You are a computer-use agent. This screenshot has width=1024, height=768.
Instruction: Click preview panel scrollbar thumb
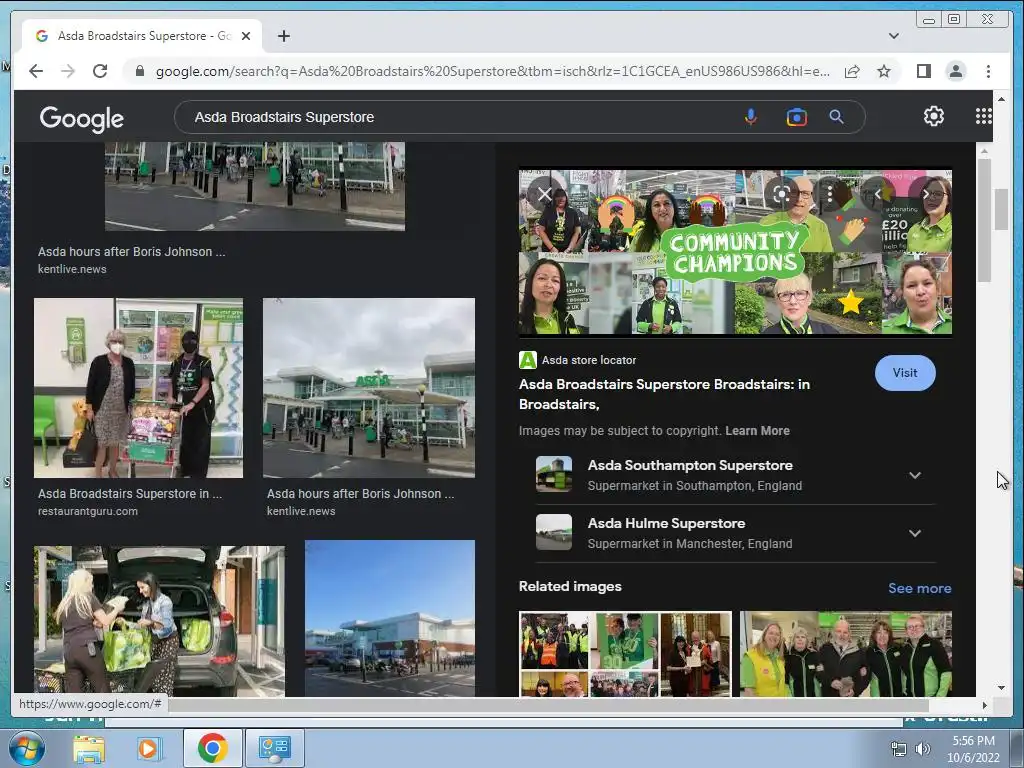pyautogui.click(x=984, y=219)
